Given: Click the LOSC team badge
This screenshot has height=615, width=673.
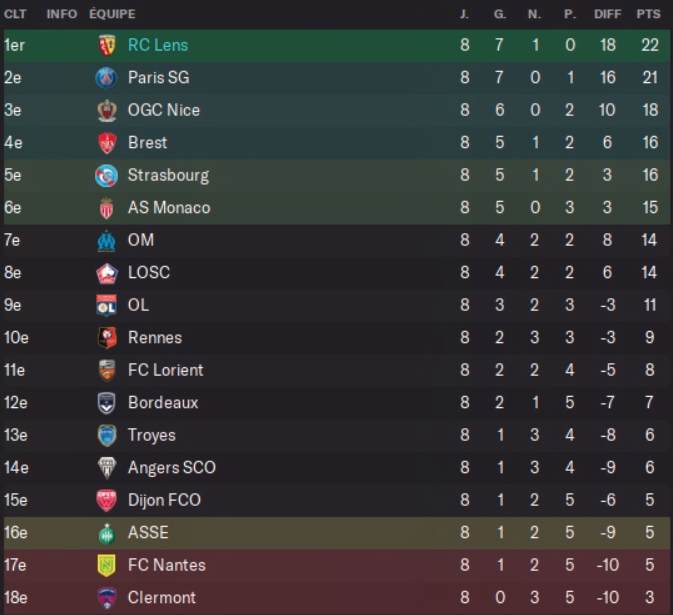Looking at the screenshot, I should click(106, 273).
